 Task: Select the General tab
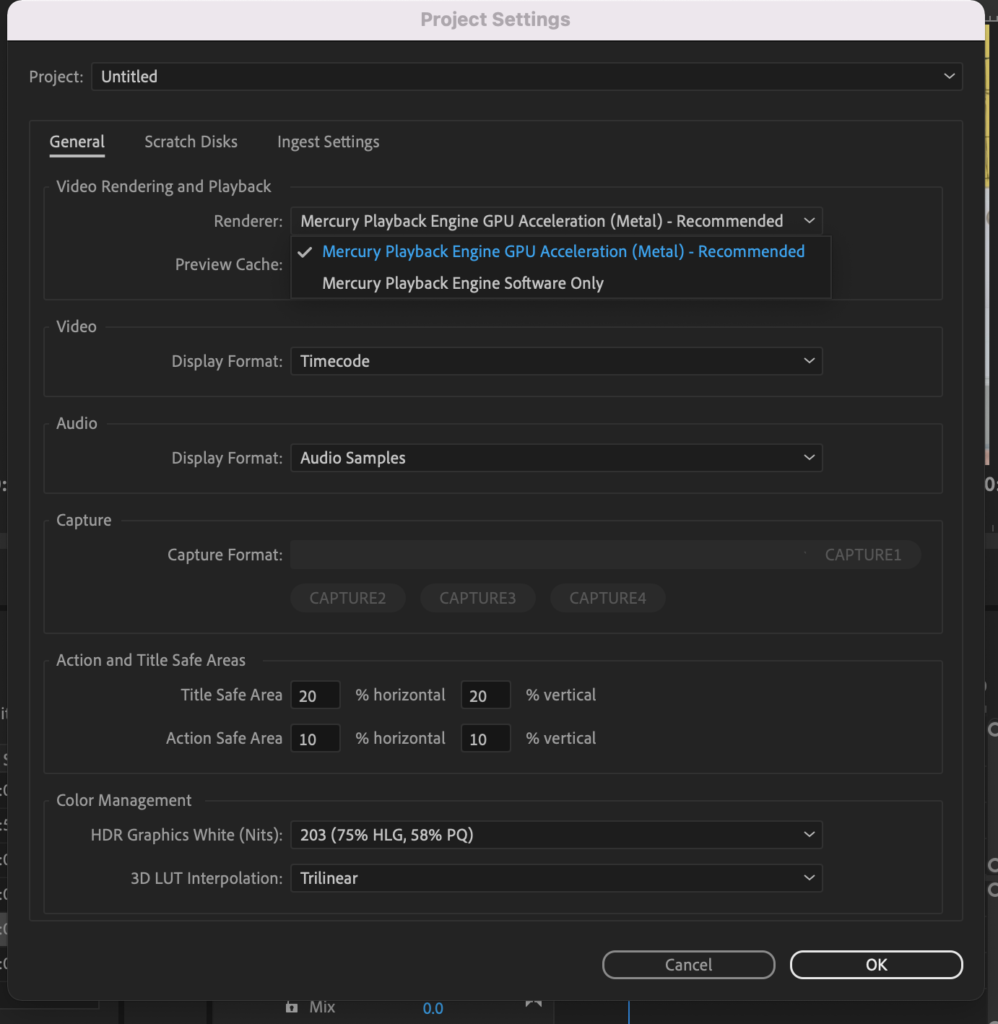click(77, 142)
